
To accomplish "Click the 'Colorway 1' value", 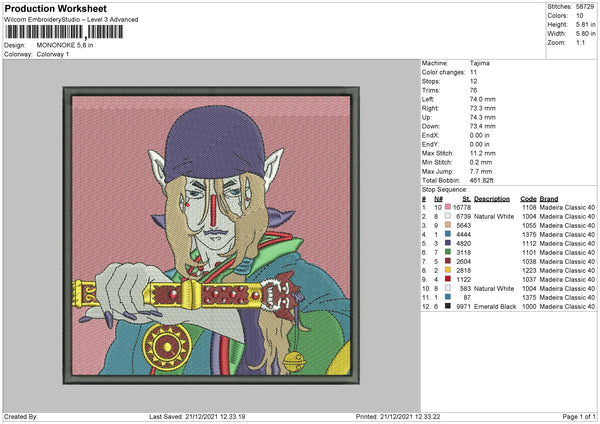I will tap(53, 54).
